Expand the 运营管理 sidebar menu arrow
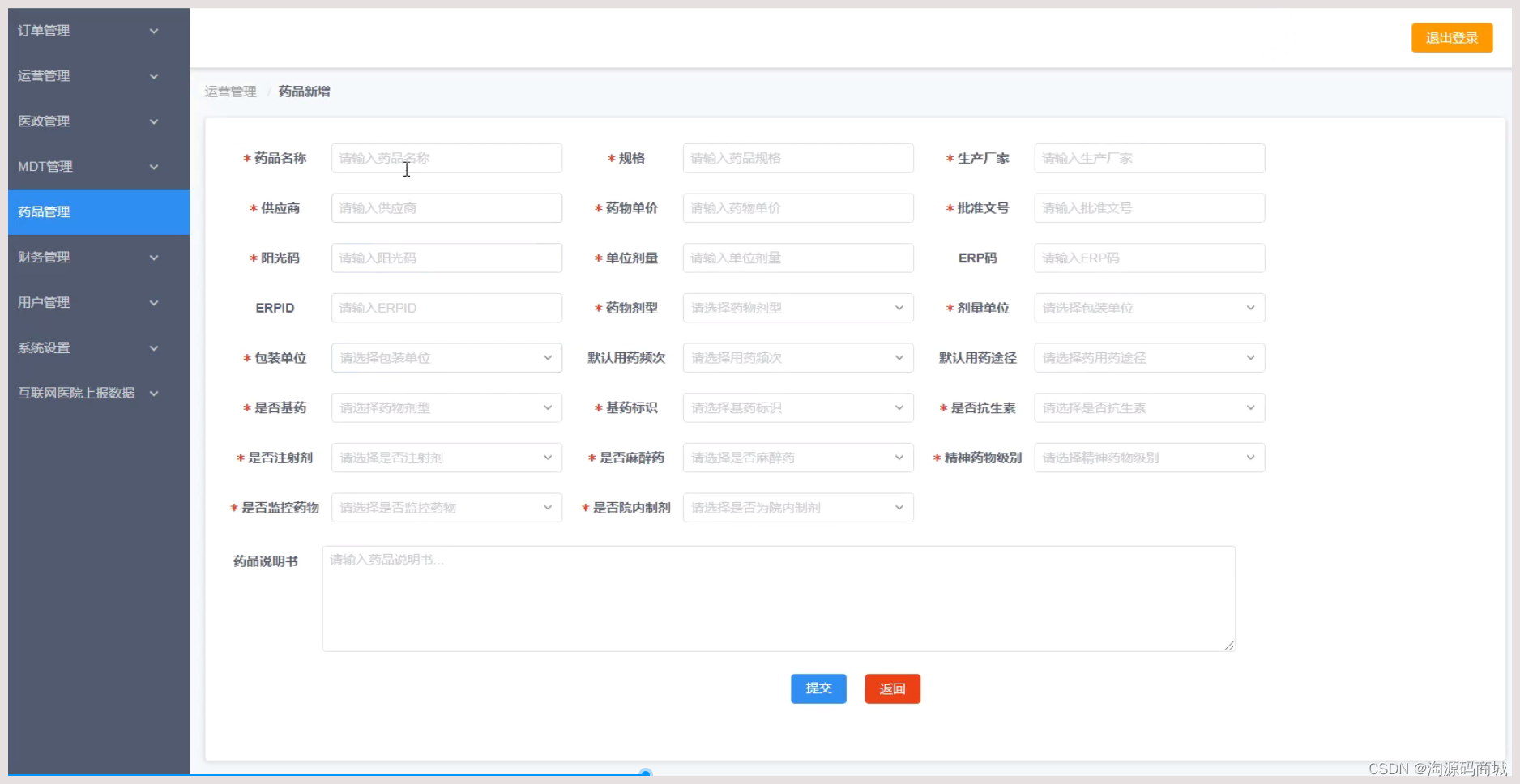 pyautogui.click(x=153, y=76)
